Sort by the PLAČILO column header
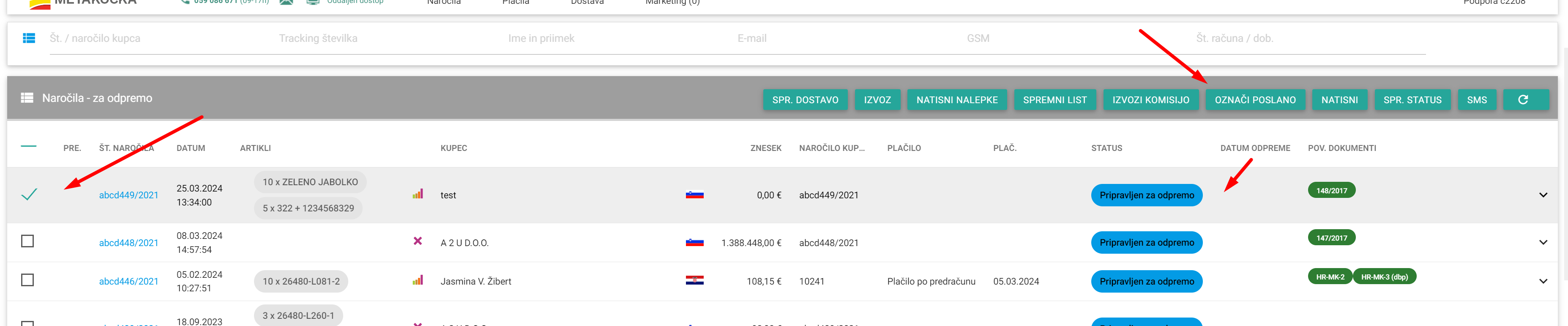1568x326 pixels. [x=904, y=148]
